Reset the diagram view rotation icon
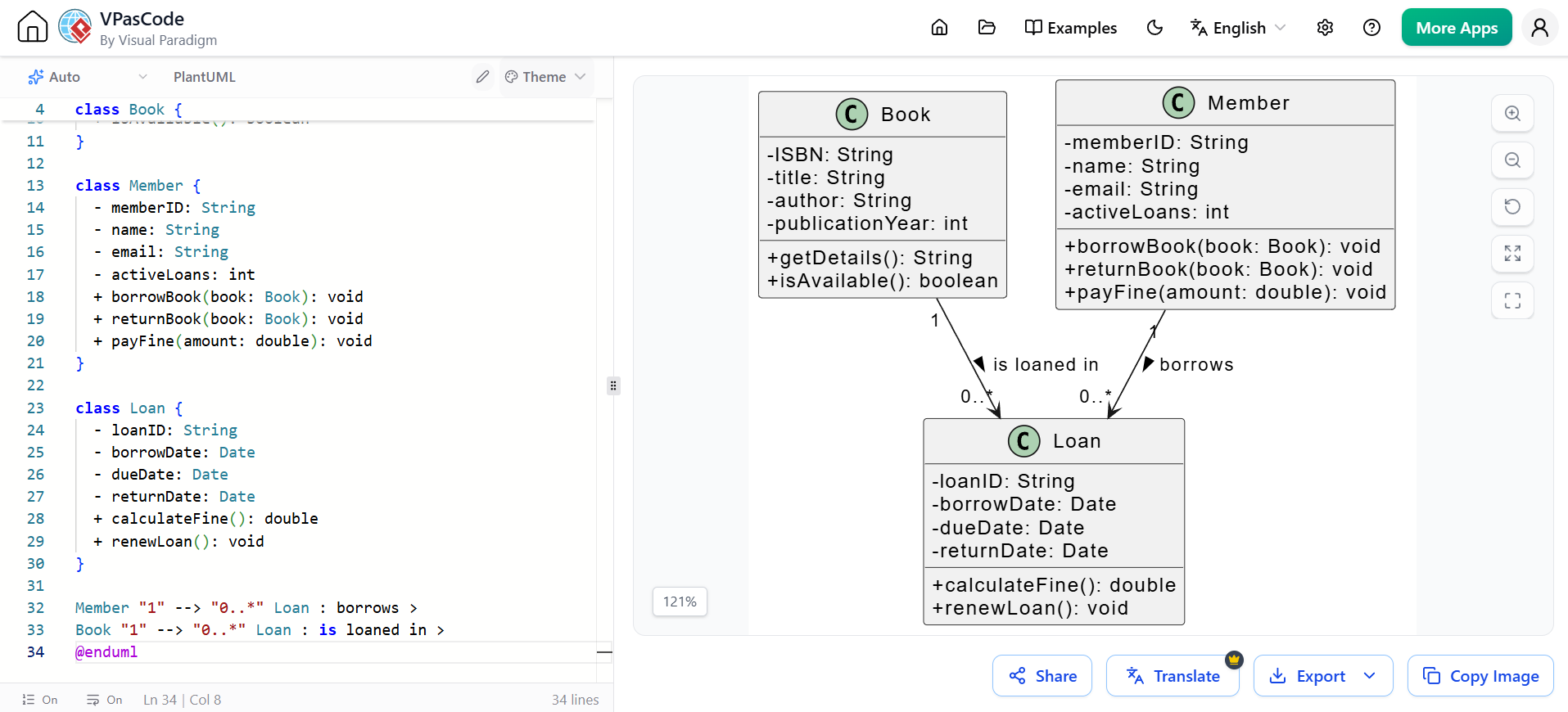Image resolution: width=1568 pixels, height=712 pixels. coord(1512,207)
